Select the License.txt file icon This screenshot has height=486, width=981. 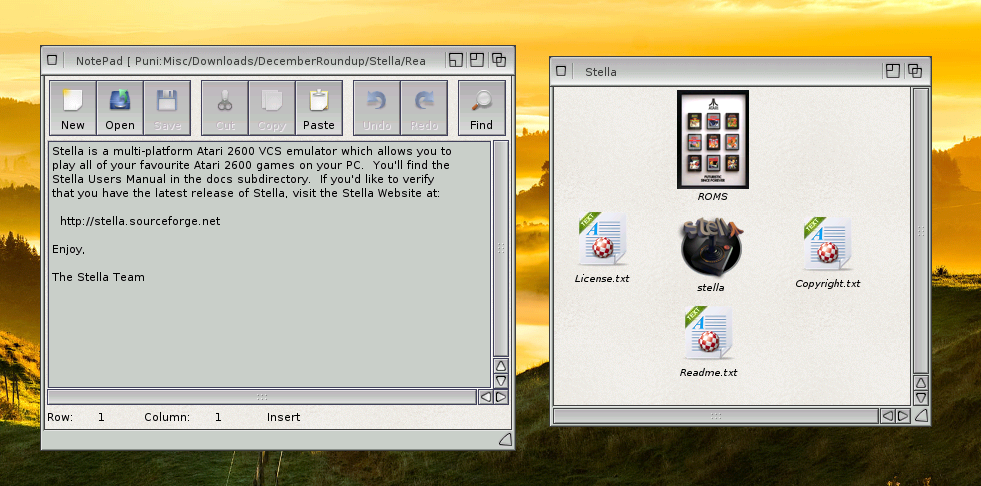[x=602, y=241]
